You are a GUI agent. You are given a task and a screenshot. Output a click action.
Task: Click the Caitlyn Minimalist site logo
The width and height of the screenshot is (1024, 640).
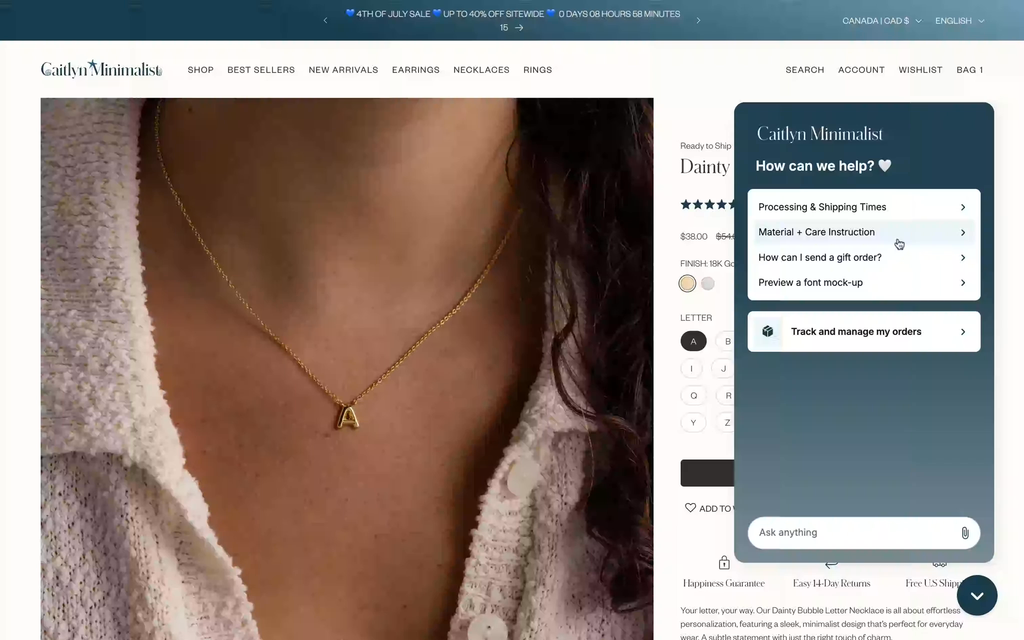[x=101, y=69]
